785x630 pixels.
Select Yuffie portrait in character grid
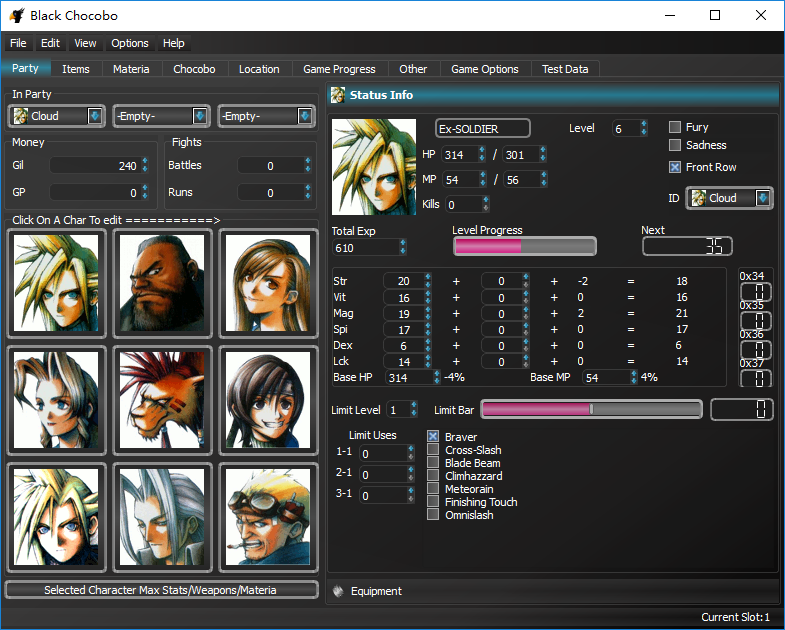pyautogui.click(x=268, y=400)
